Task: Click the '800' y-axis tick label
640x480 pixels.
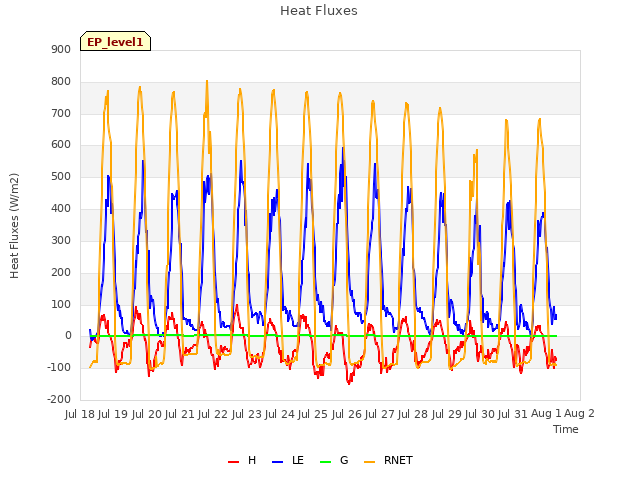Action: click(x=61, y=81)
